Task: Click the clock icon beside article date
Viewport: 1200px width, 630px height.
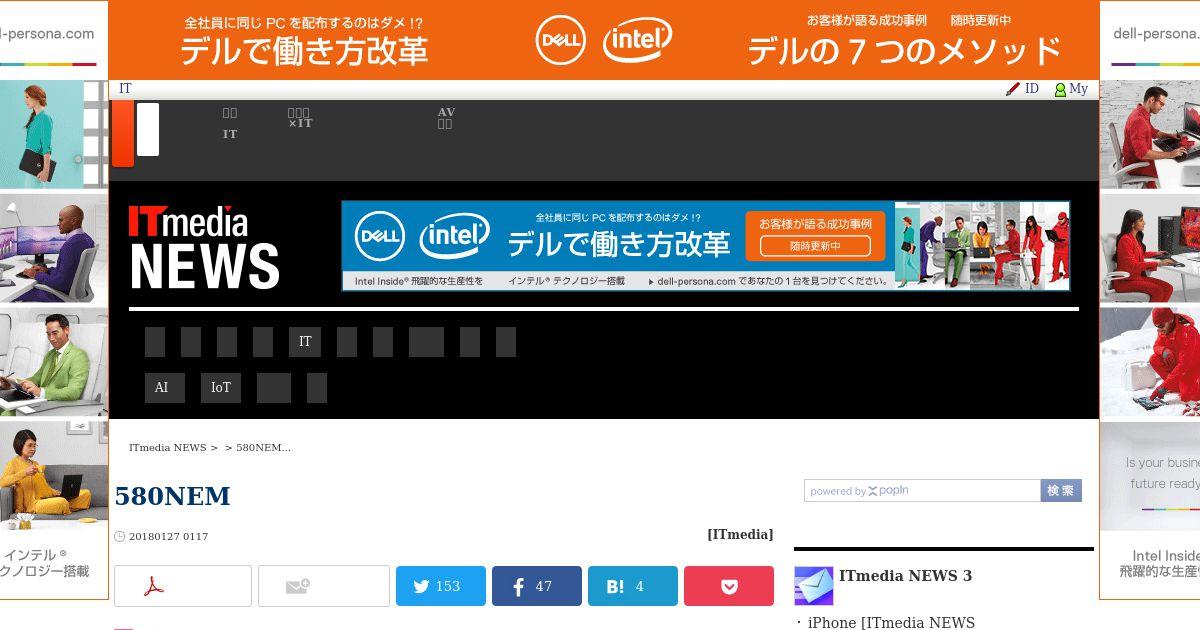Action: [120, 537]
